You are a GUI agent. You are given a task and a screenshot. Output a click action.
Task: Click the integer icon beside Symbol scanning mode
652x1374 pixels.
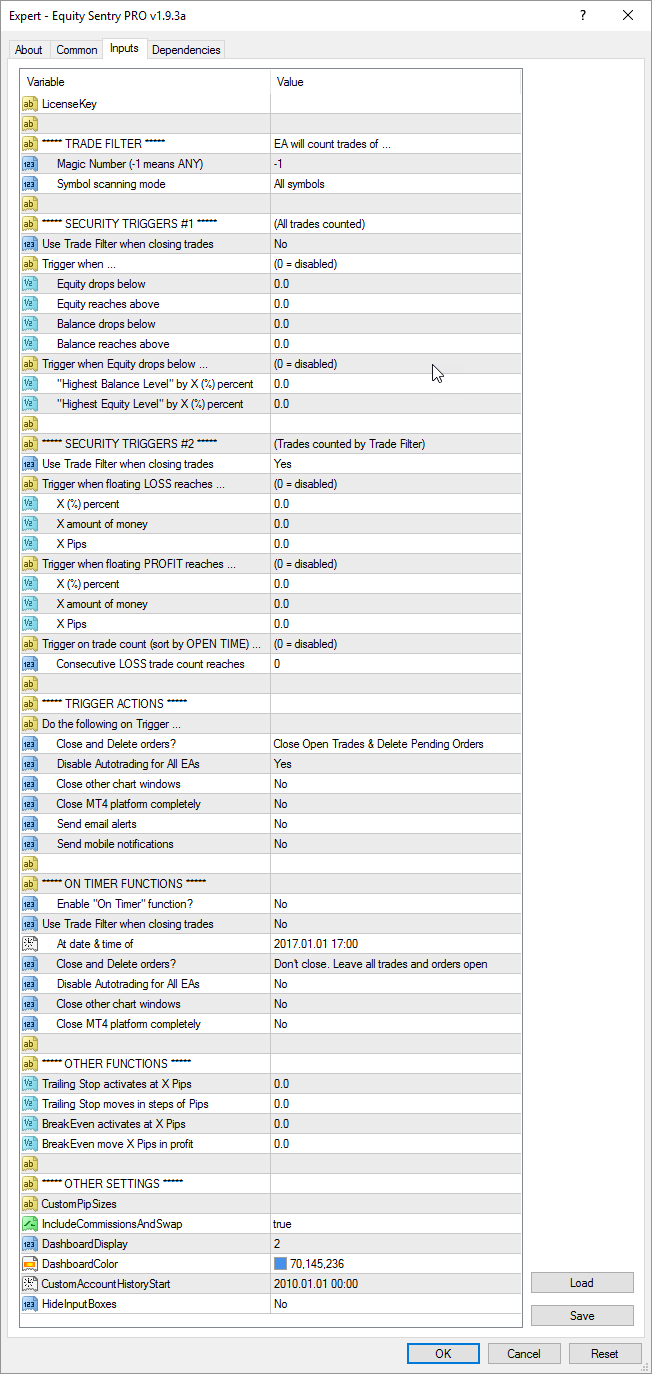pos(29,184)
